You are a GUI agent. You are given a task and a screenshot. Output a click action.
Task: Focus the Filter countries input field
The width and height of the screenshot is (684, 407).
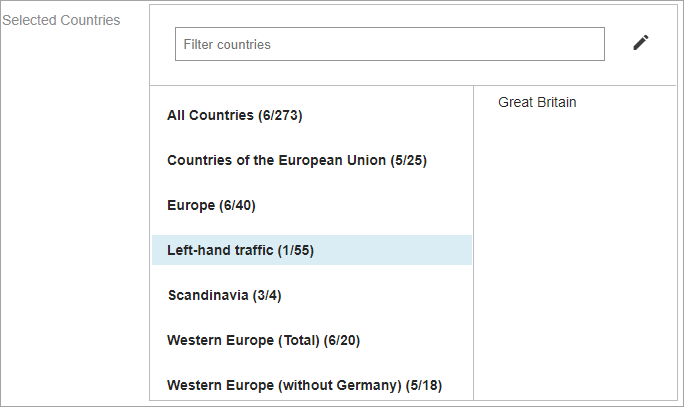point(389,44)
